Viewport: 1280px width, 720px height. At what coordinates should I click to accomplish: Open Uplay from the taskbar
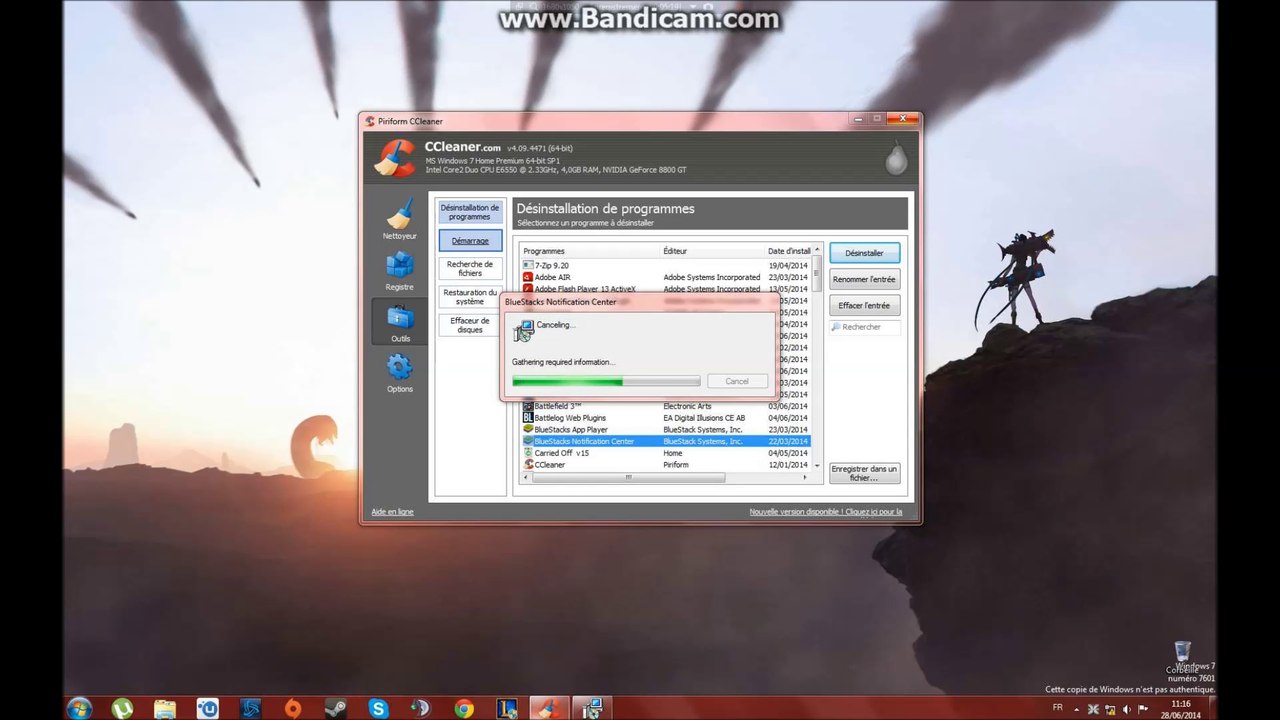click(x=207, y=708)
